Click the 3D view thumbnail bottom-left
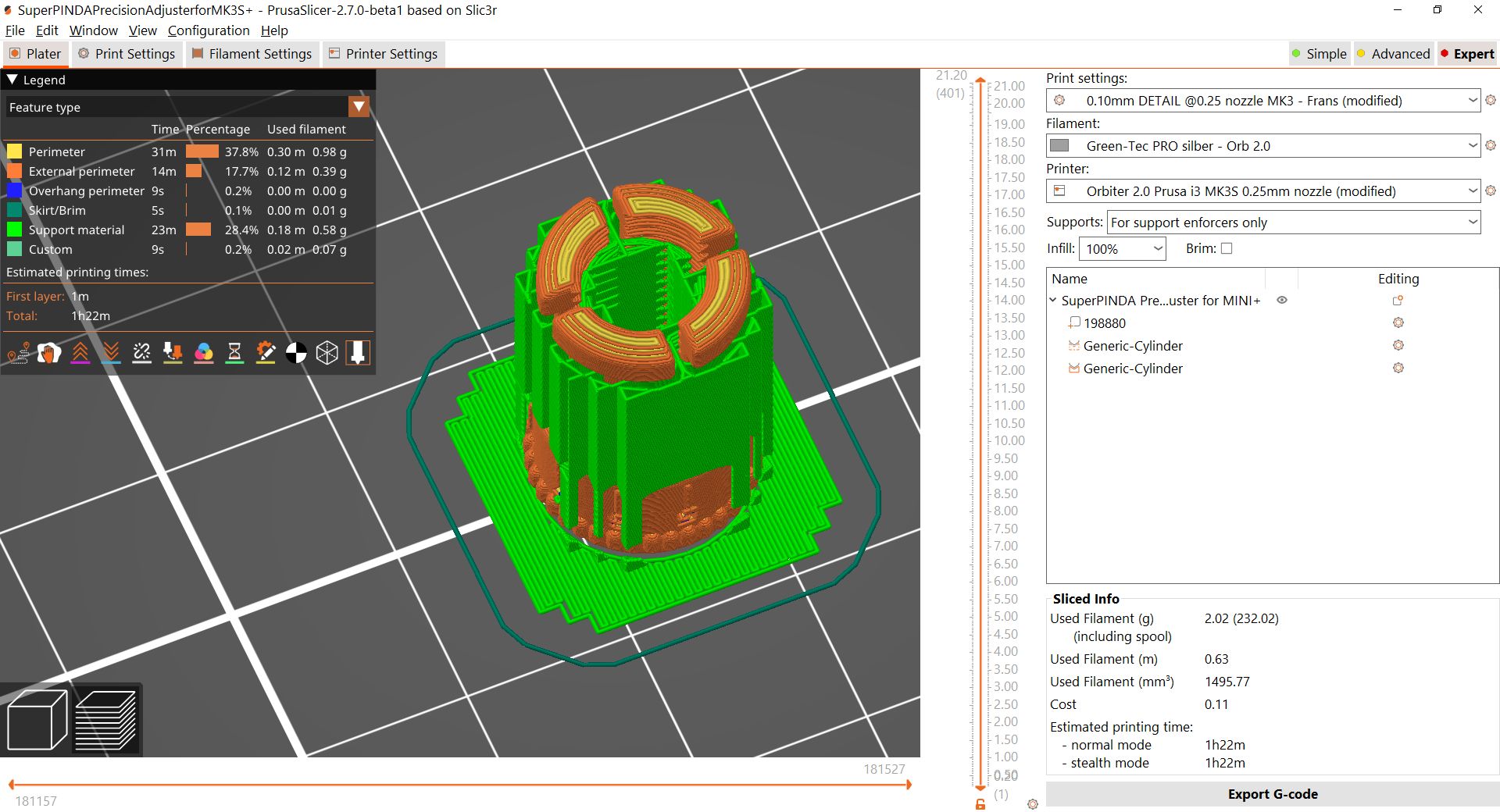This screenshot has width=1500, height=812. point(35,718)
